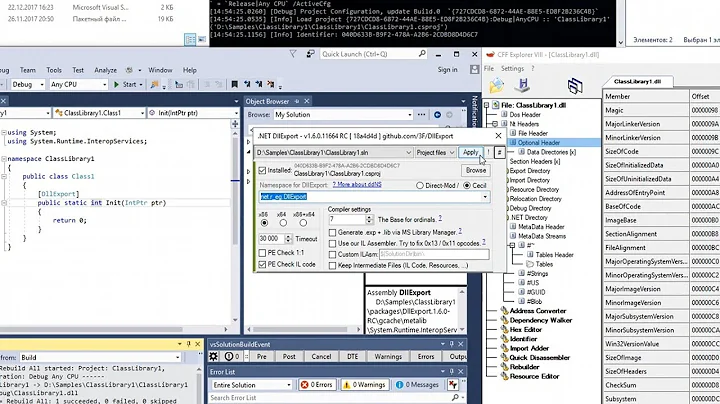Screen dimensions: 720x404
Task: Enable Keep Intermediate Files checkbox
Action: coord(332,265)
